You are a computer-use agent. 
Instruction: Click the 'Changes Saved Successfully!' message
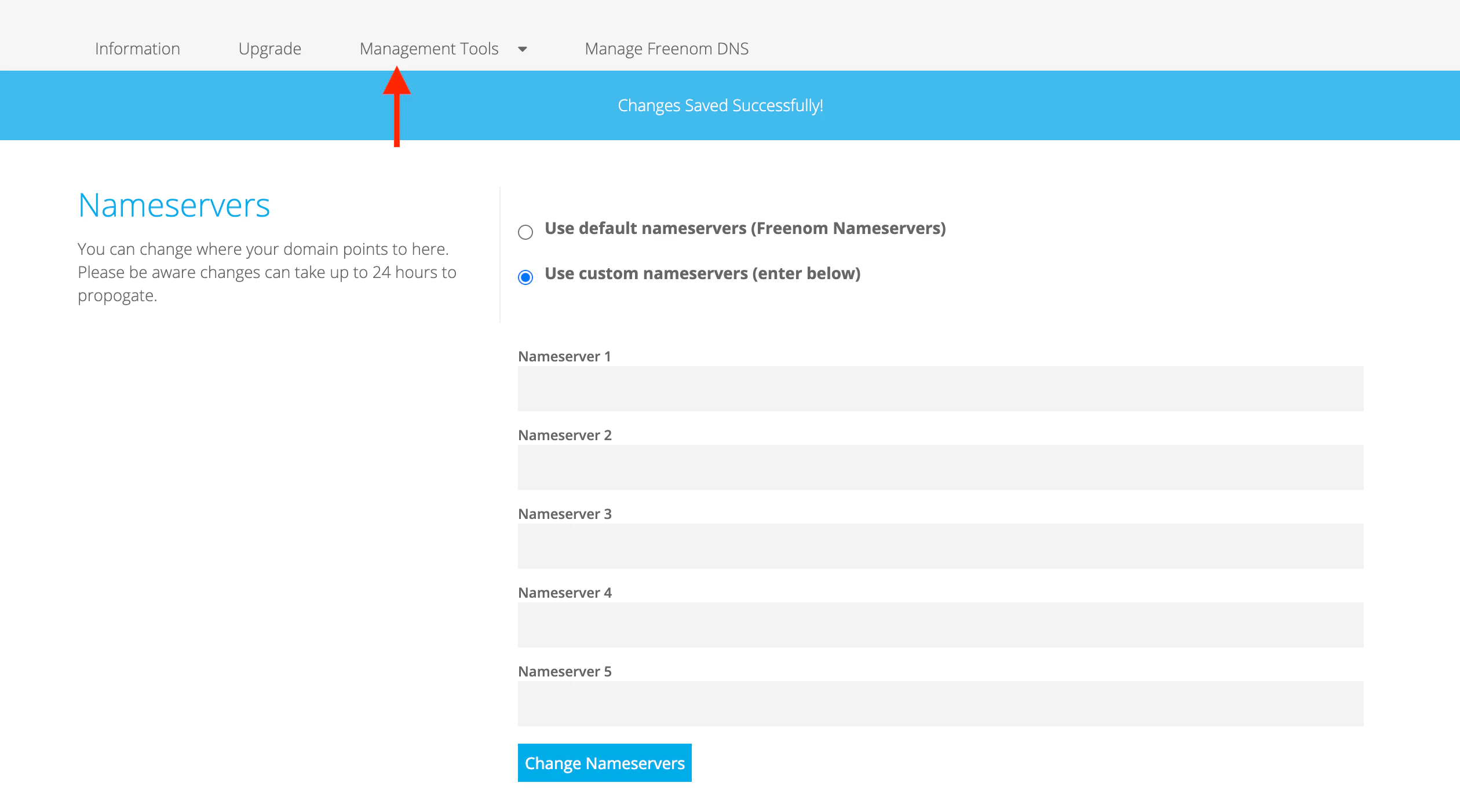pyautogui.click(x=720, y=105)
